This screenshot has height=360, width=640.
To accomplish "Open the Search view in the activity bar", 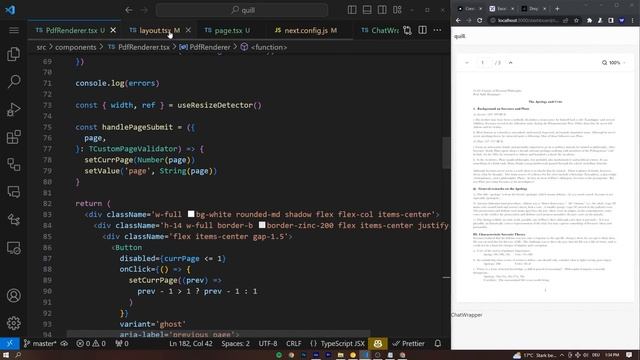I will pos(13,82).
